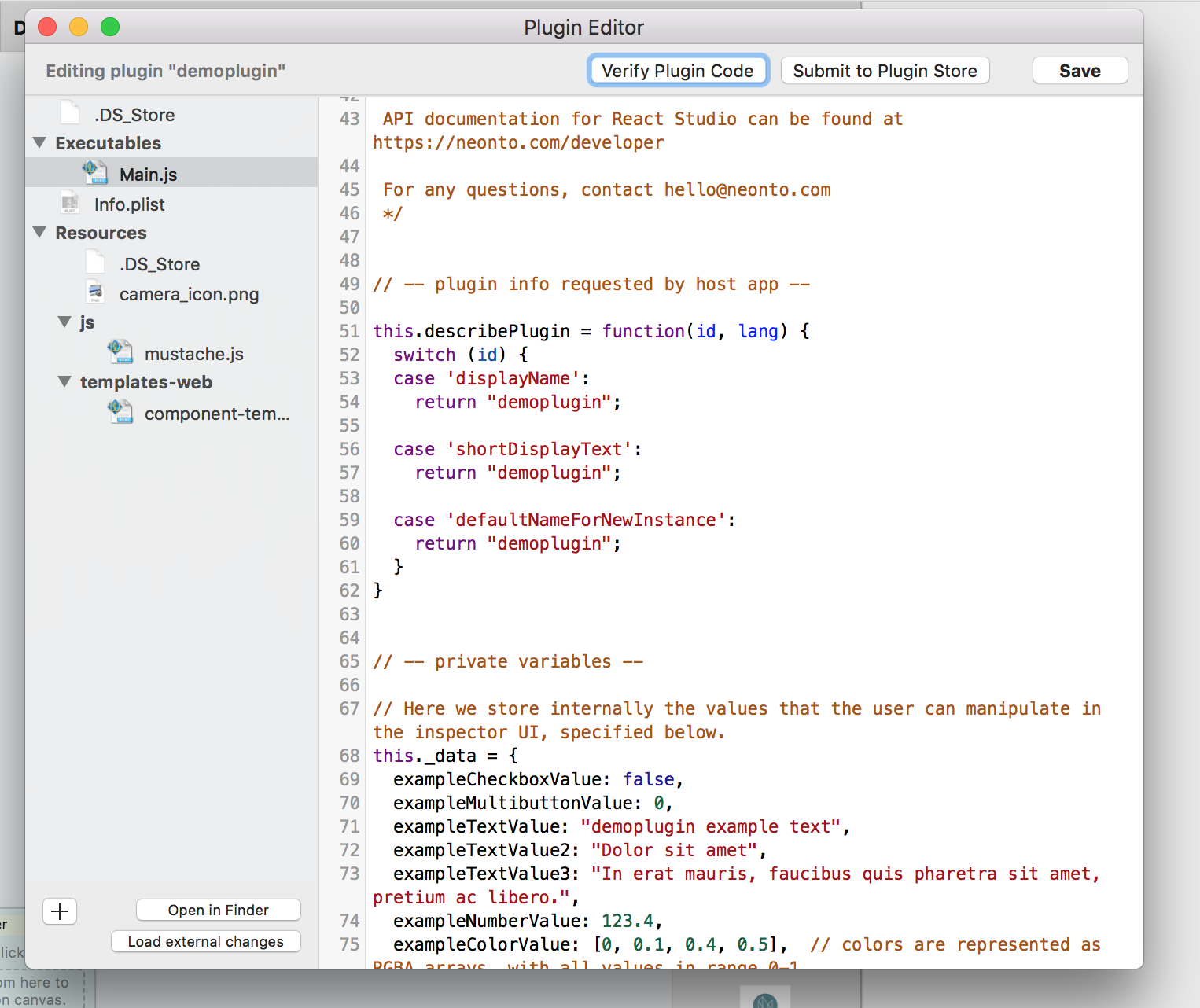The height and width of the screenshot is (1008, 1200).
Task: Load external changes to plugin
Action: coord(205,941)
